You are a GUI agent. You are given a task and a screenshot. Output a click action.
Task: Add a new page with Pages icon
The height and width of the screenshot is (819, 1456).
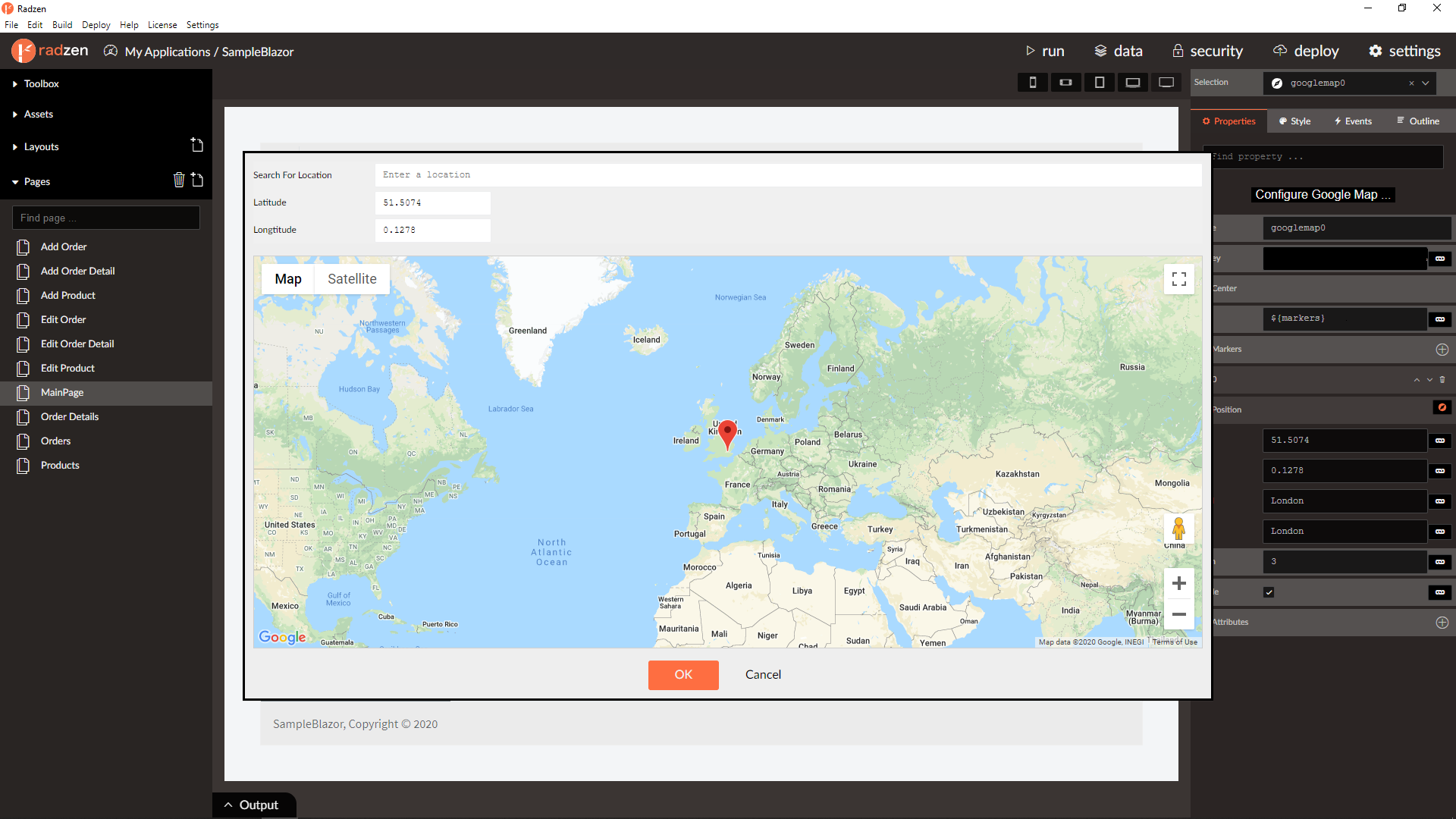click(197, 180)
